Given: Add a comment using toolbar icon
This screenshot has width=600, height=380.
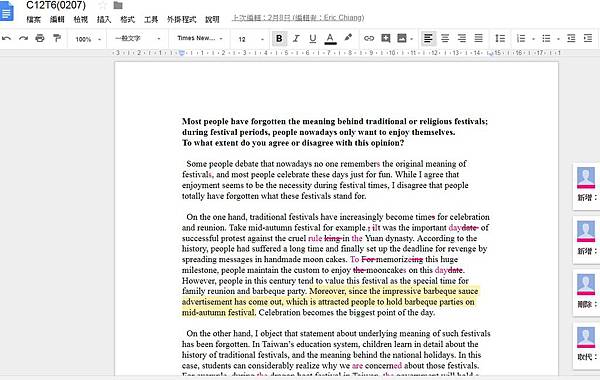Looking at the screenshot, I should coord(386,38).
